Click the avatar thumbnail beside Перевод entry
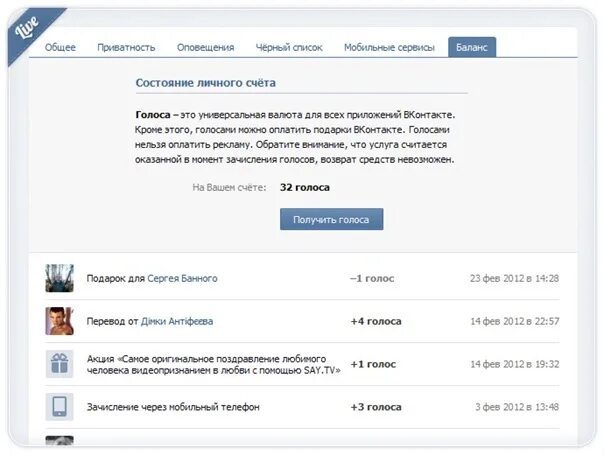The width and height of the screenshot is (604, 455). click(59, 321)
